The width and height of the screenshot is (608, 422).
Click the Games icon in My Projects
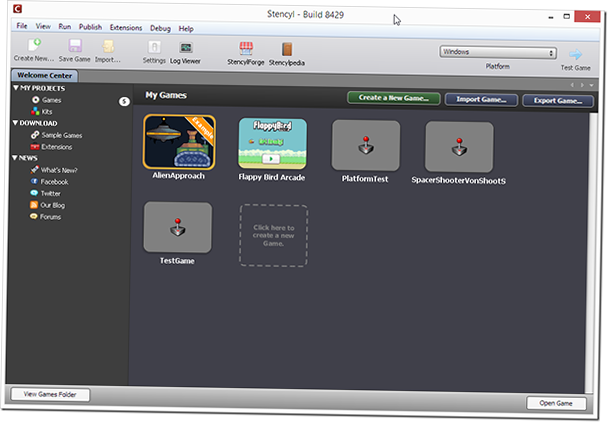(x=36, y=100)
